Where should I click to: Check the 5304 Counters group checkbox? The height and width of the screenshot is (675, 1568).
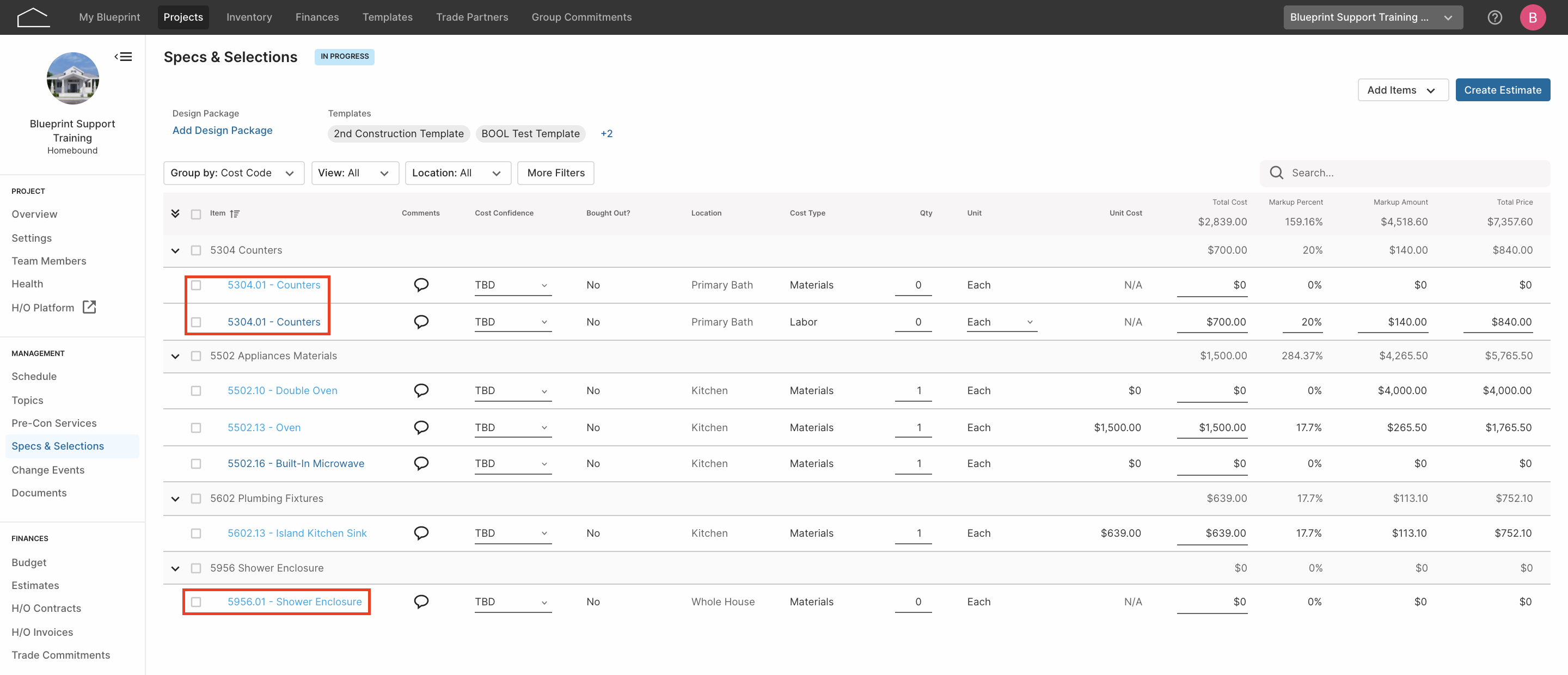pos(196,250)
